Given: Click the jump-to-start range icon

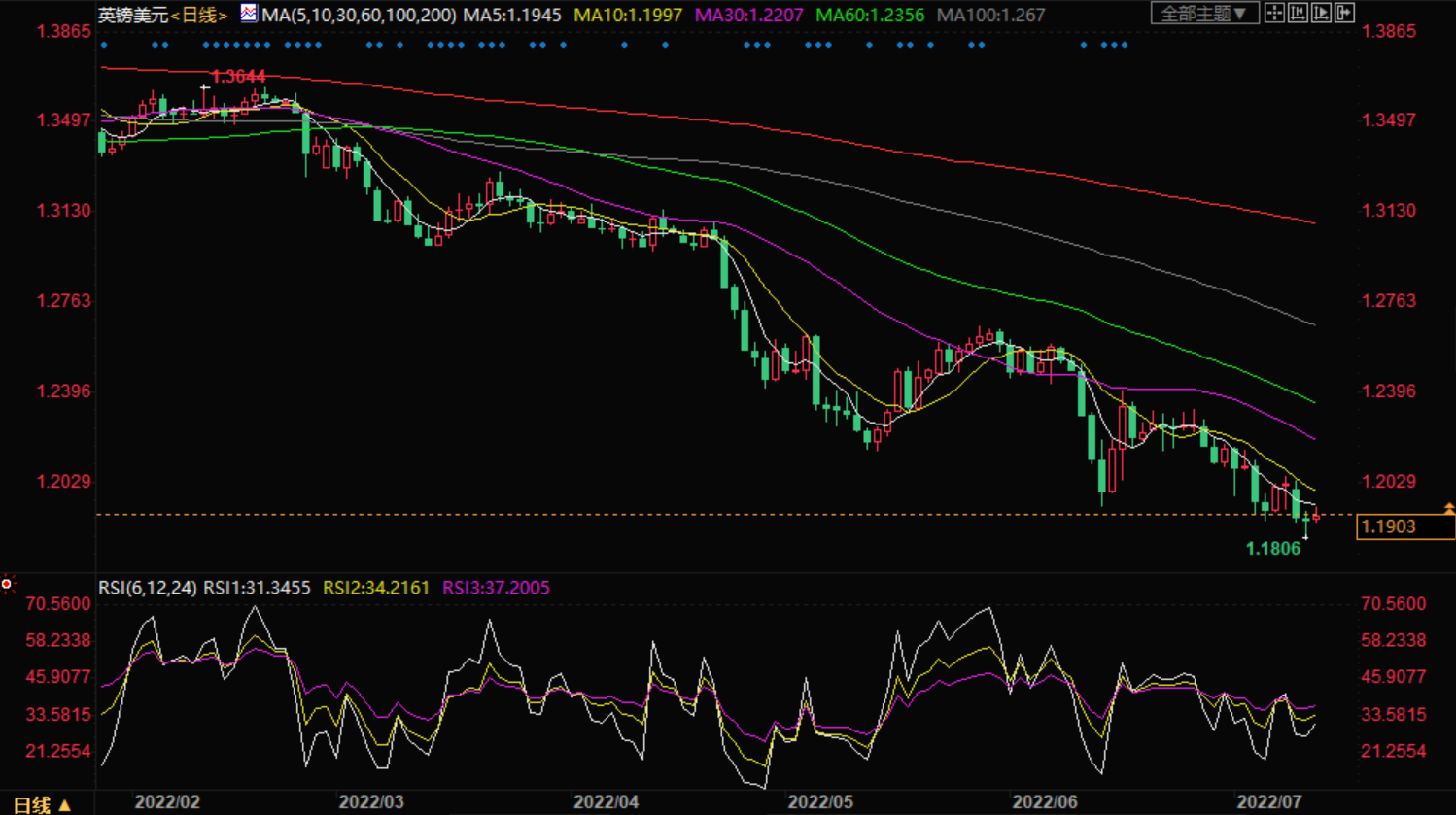Looking at the screenshot, I should (x=1298, y=13).
